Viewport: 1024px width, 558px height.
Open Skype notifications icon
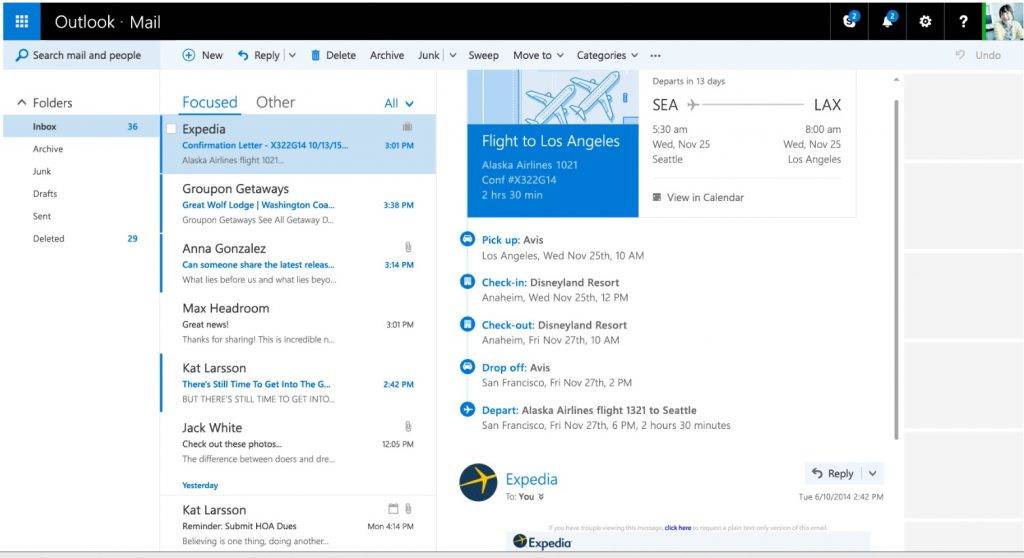click(850, 21)
